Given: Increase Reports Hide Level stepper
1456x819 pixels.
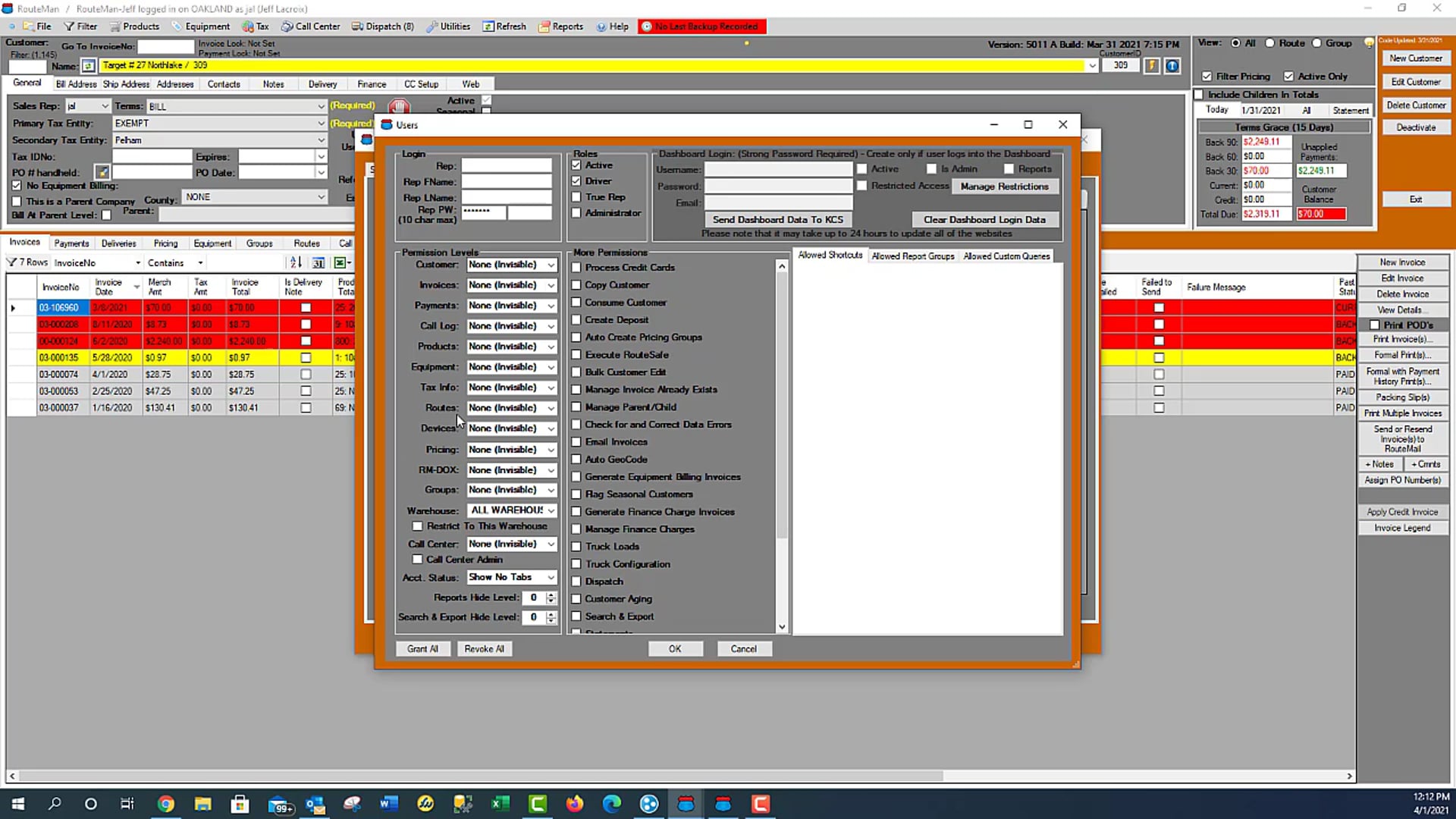Looking at the screenshot, I should [x=551, y=595].
